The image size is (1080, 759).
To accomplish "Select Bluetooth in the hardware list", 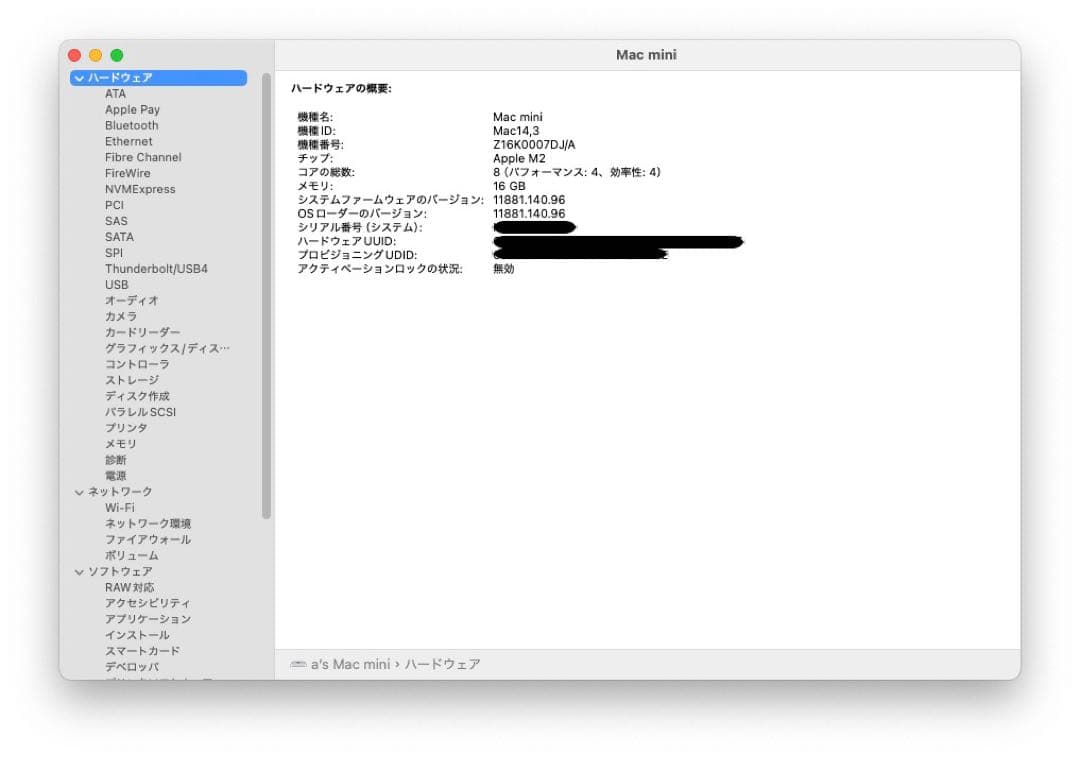I will click(132, 125).
